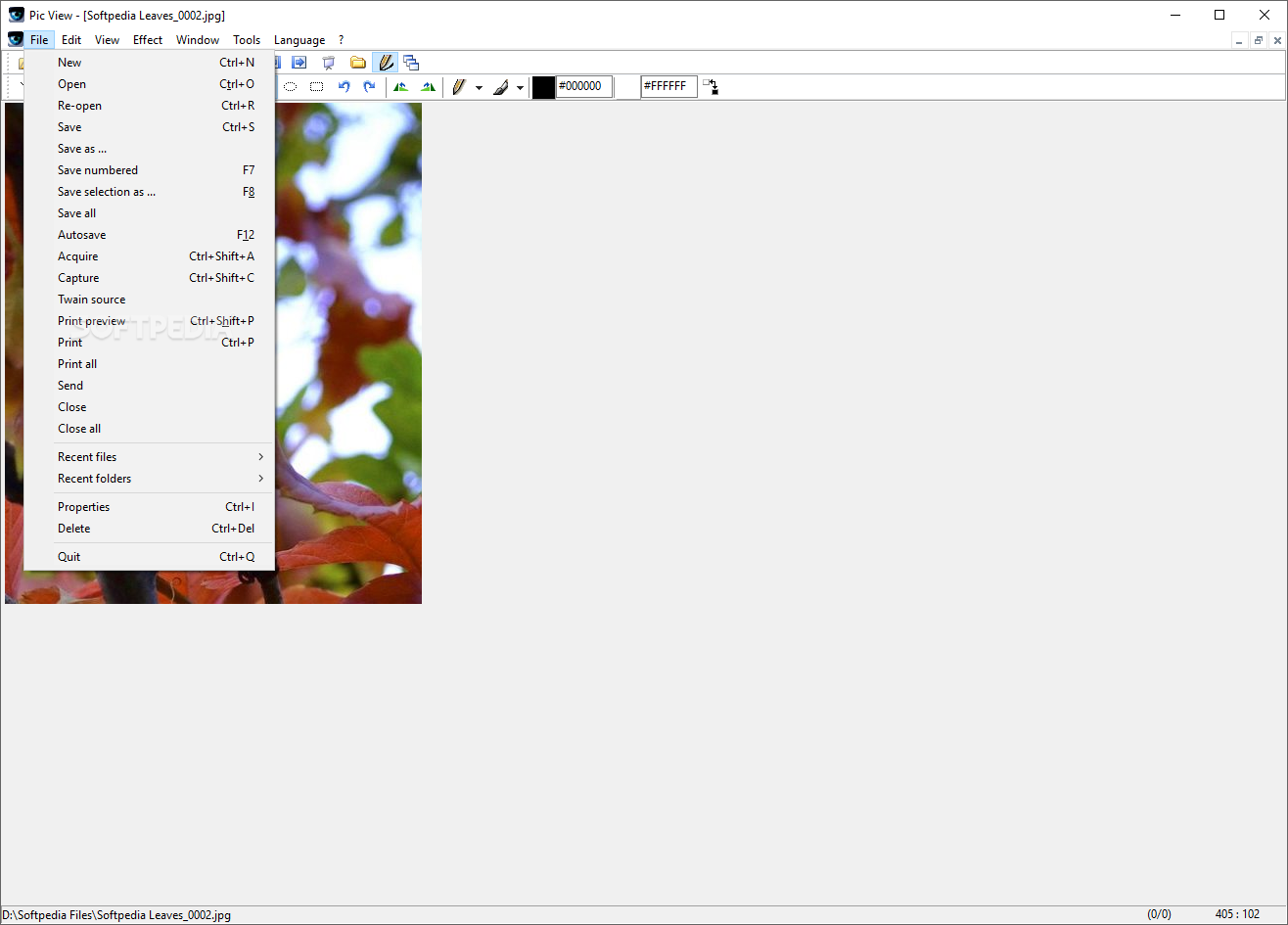Select Print all menu item
Image resolution: width=1288 pixels, height=925 pixels.
click(x=149, y=364)
